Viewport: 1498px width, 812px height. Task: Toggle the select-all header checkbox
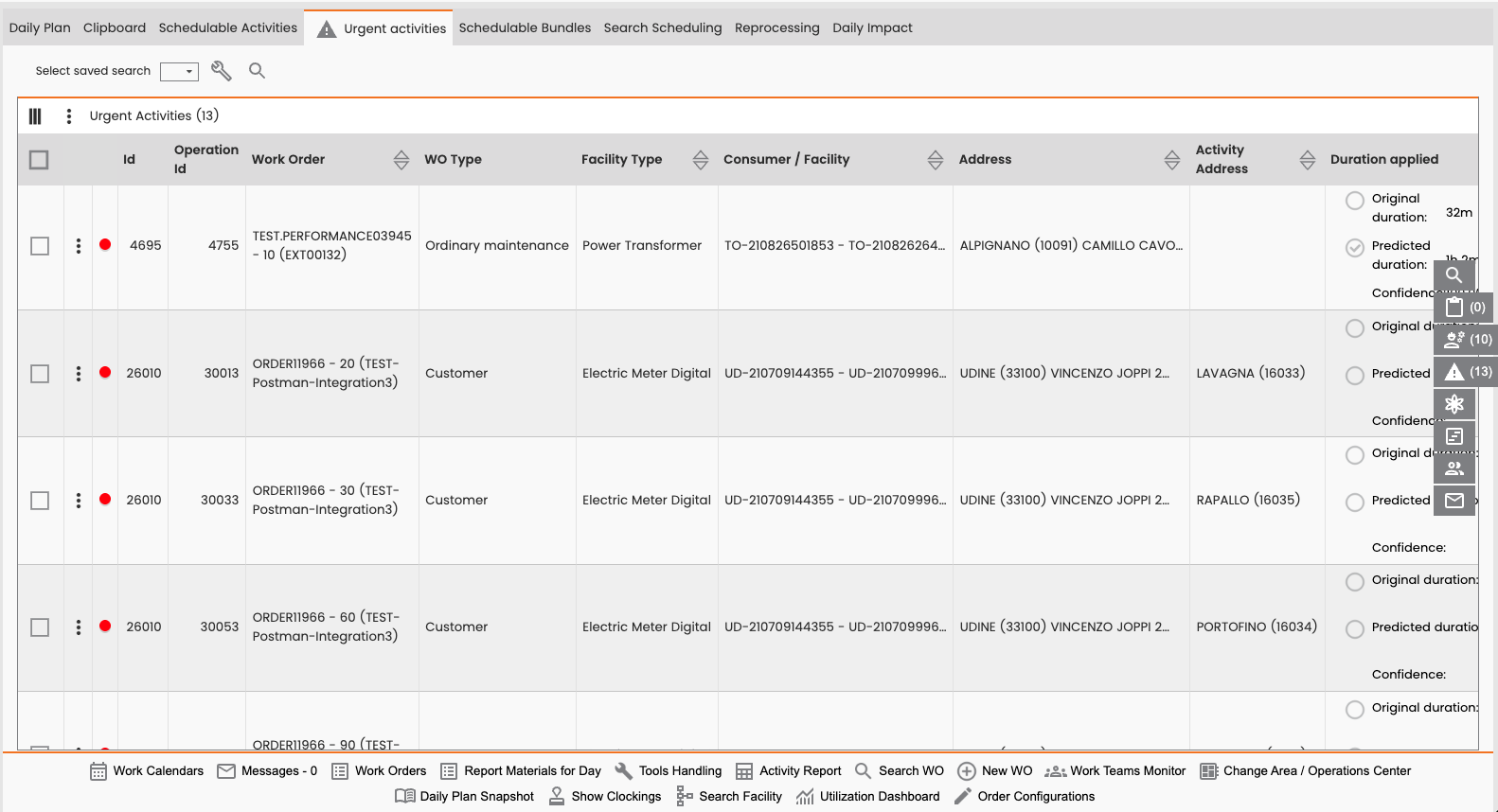click(x=39, y=160)
